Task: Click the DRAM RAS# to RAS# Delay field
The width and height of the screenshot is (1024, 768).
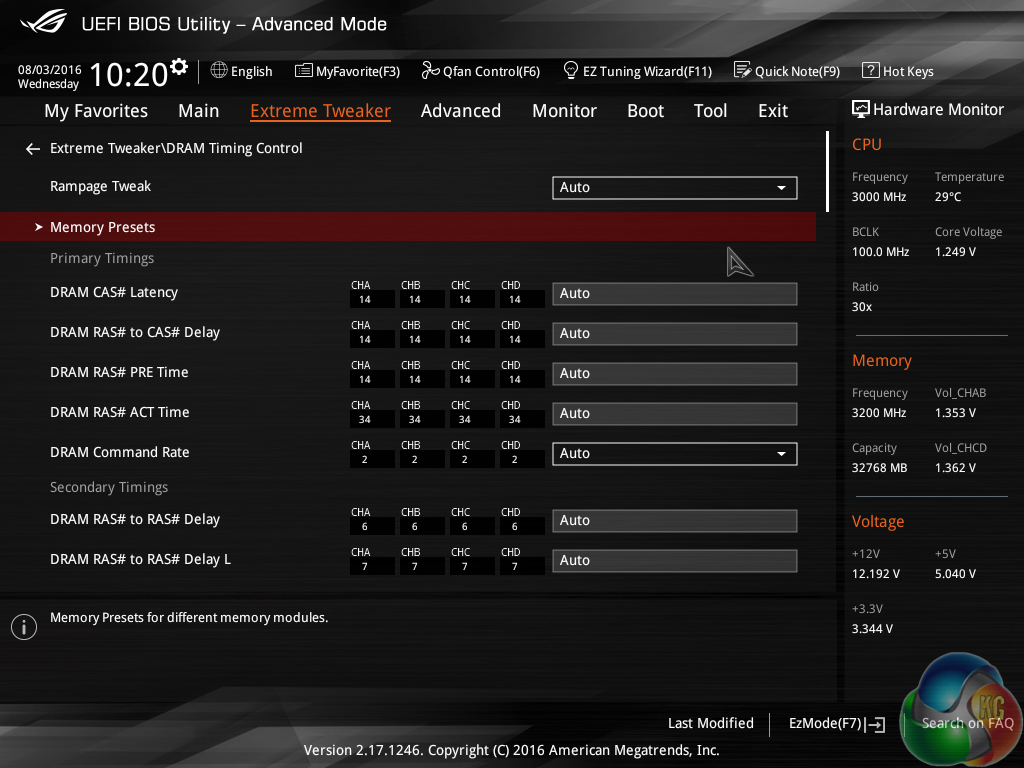Action: pos(675,520)
